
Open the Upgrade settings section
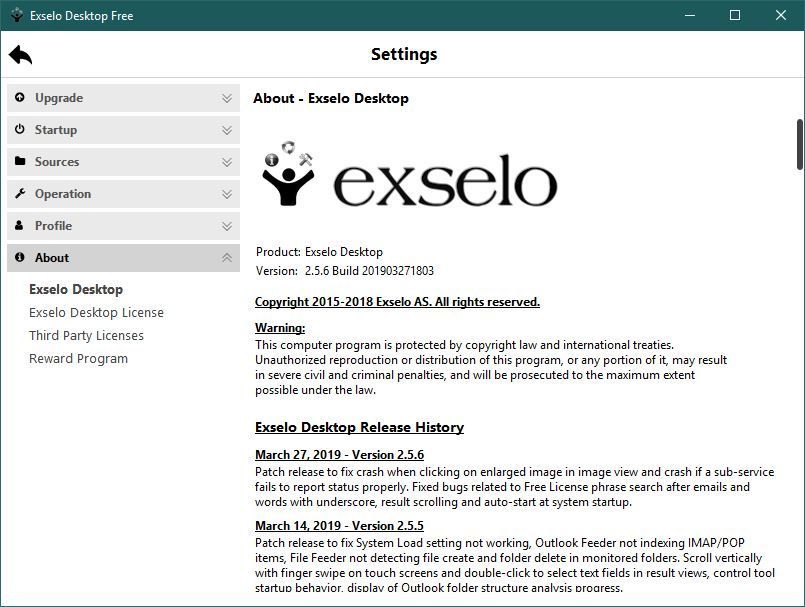coord(123,98)
